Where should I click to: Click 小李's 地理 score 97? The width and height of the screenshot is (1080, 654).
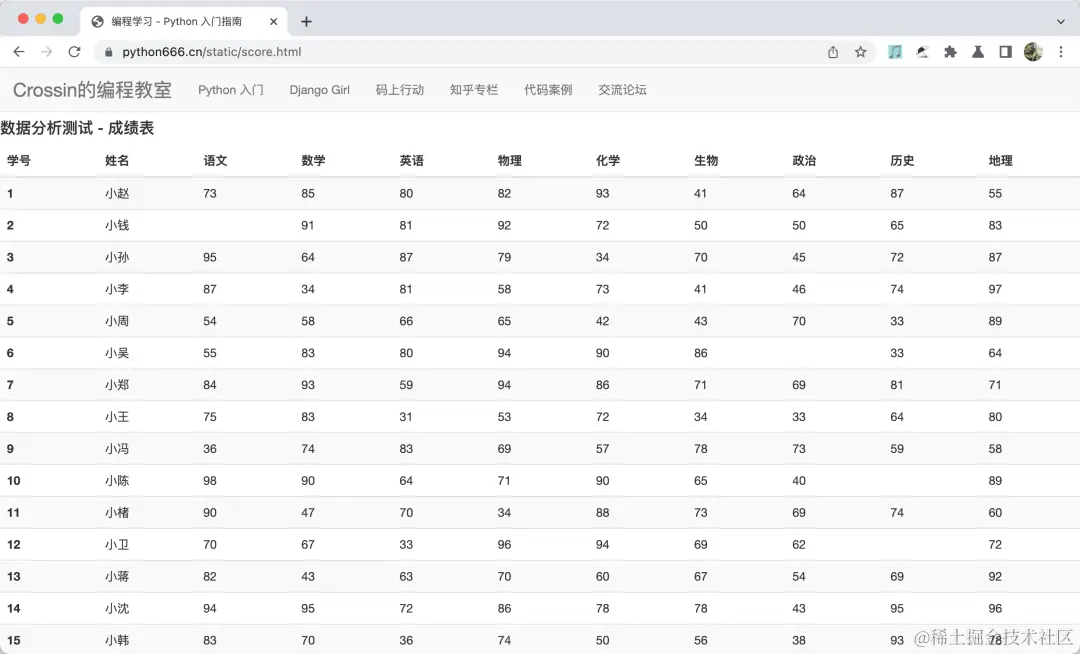click(995, 289)
